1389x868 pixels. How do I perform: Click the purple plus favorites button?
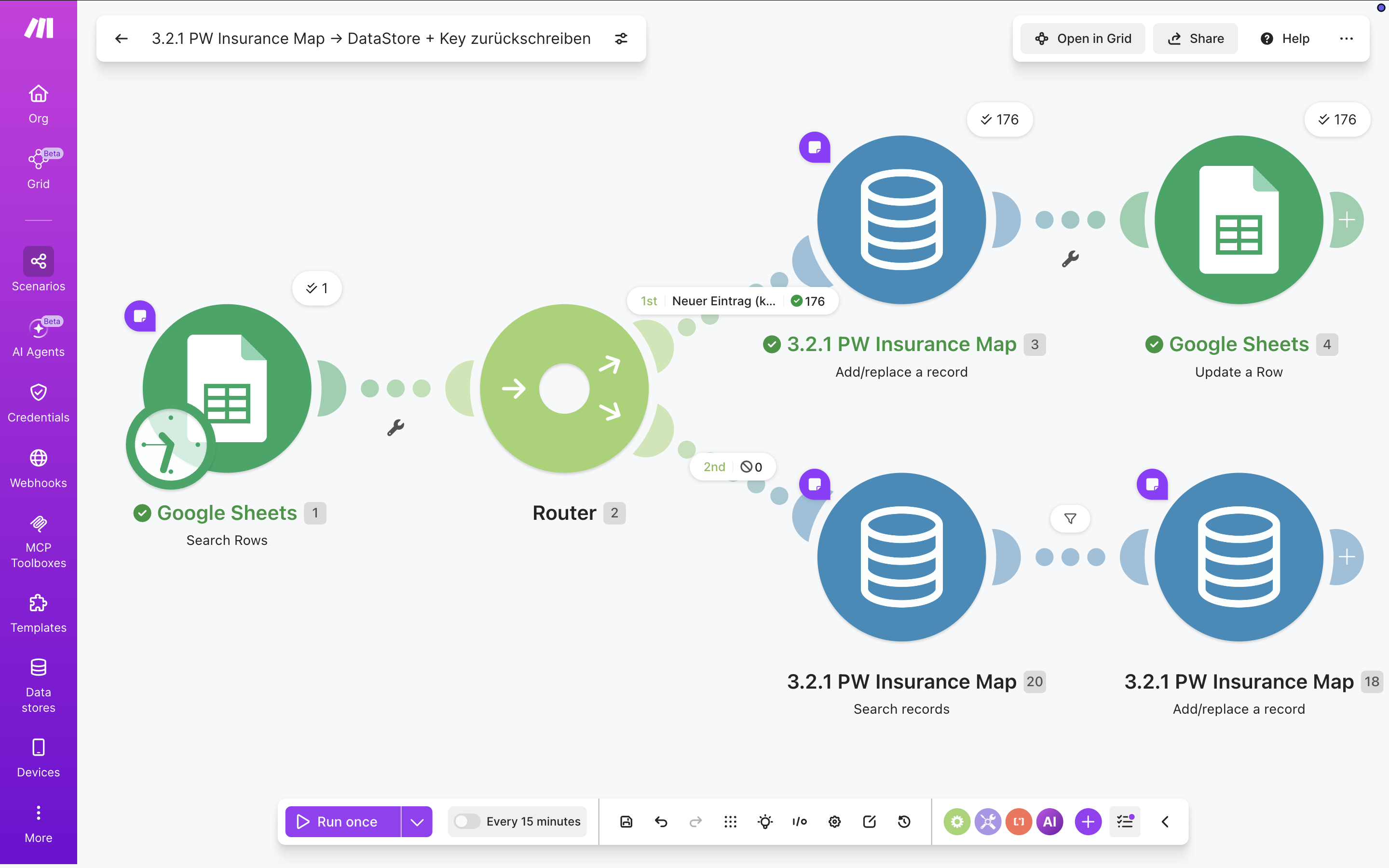(x=1088, y=822)
